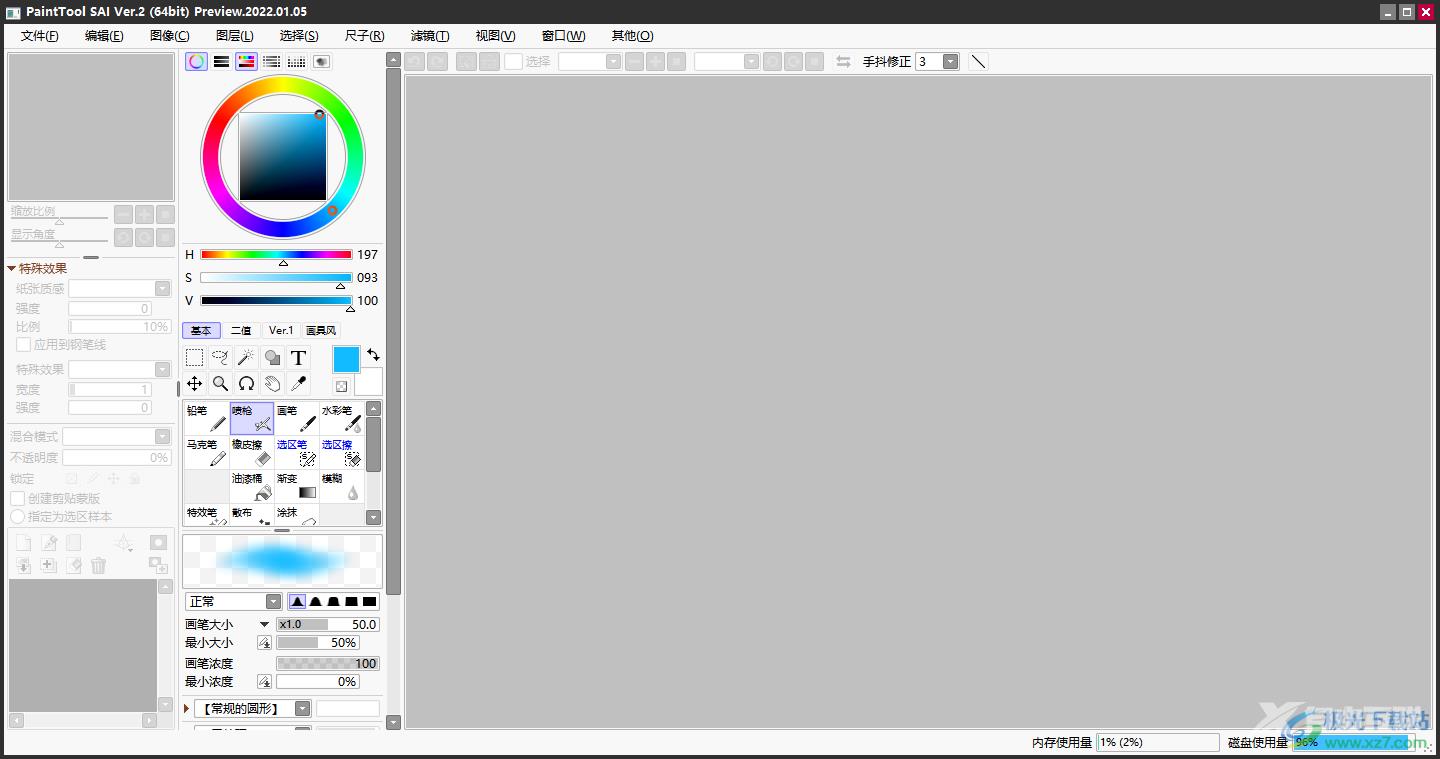
Task: Open the 滤镜(T) menu
Action: click(x=430, y=36)
